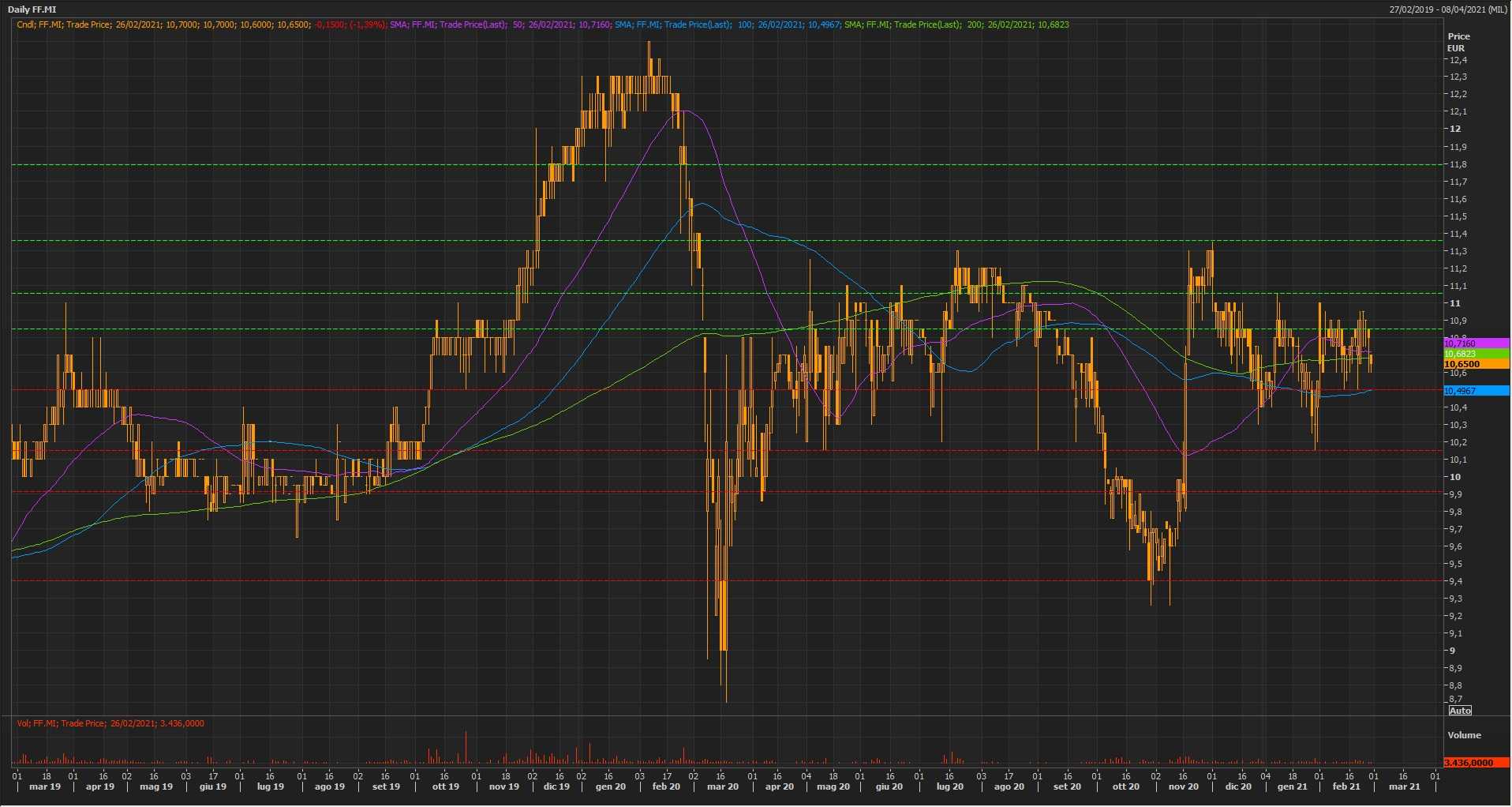The height and width of the screenshot is (807, 1512).
Task: Click the green 10,6823 price tag
Action: pos(1475,354)
